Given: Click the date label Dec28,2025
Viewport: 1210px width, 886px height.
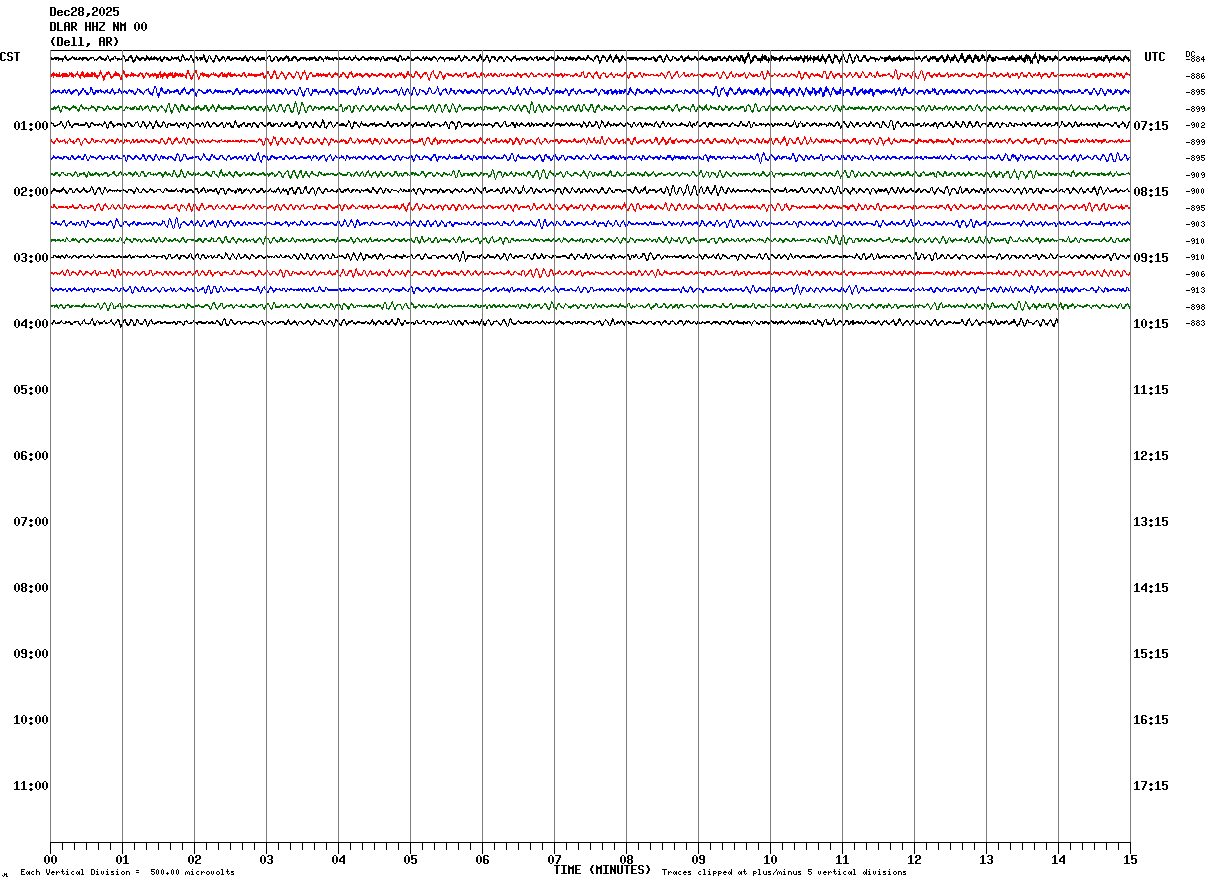Looking at the screenshot, I should click(x=84, y=12).
